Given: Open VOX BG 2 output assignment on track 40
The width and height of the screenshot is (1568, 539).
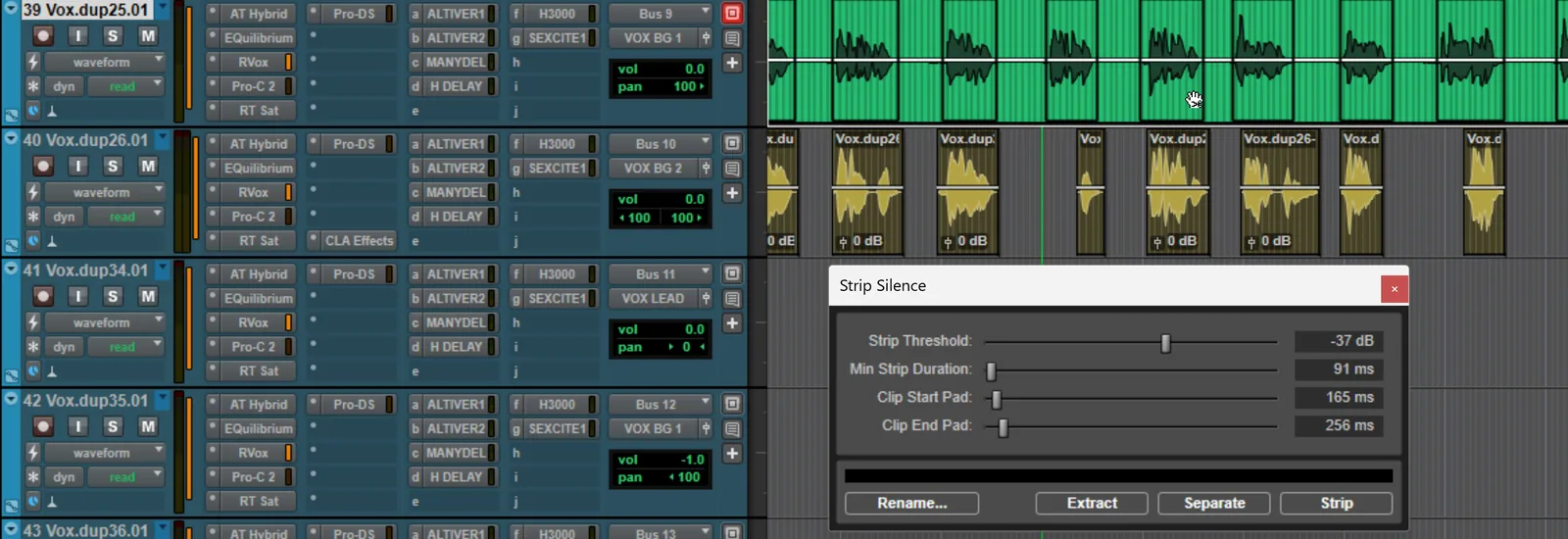Looking at the screenshot, I should [653, 169].
